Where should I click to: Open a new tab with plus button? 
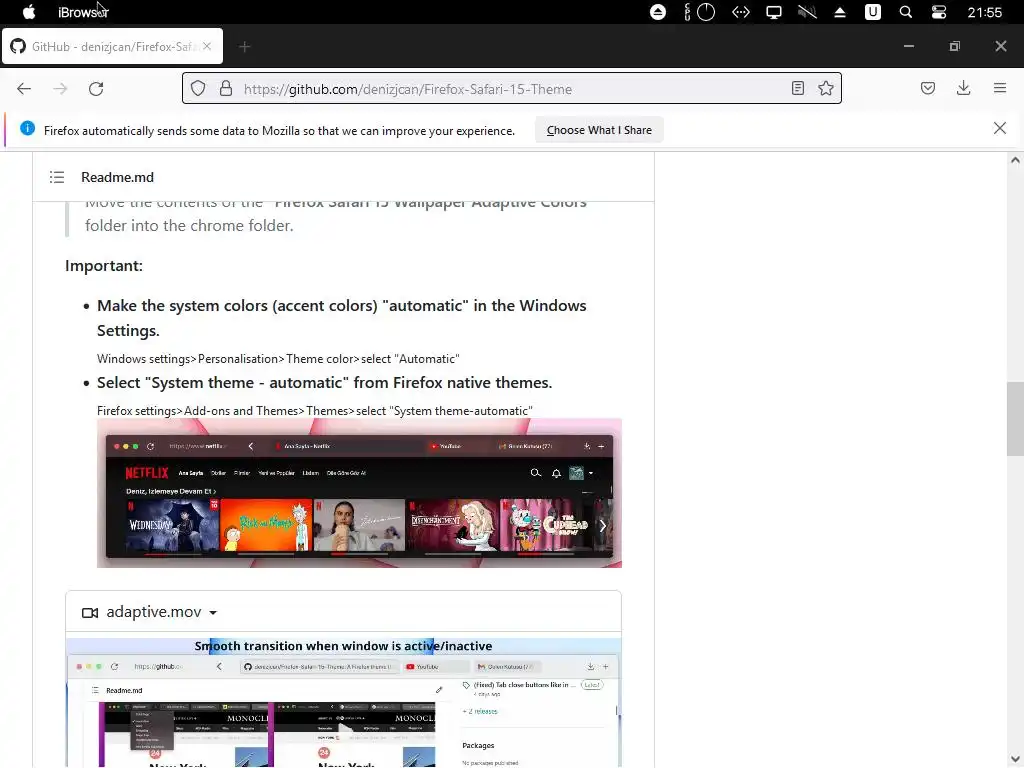(x=244, y=46)
